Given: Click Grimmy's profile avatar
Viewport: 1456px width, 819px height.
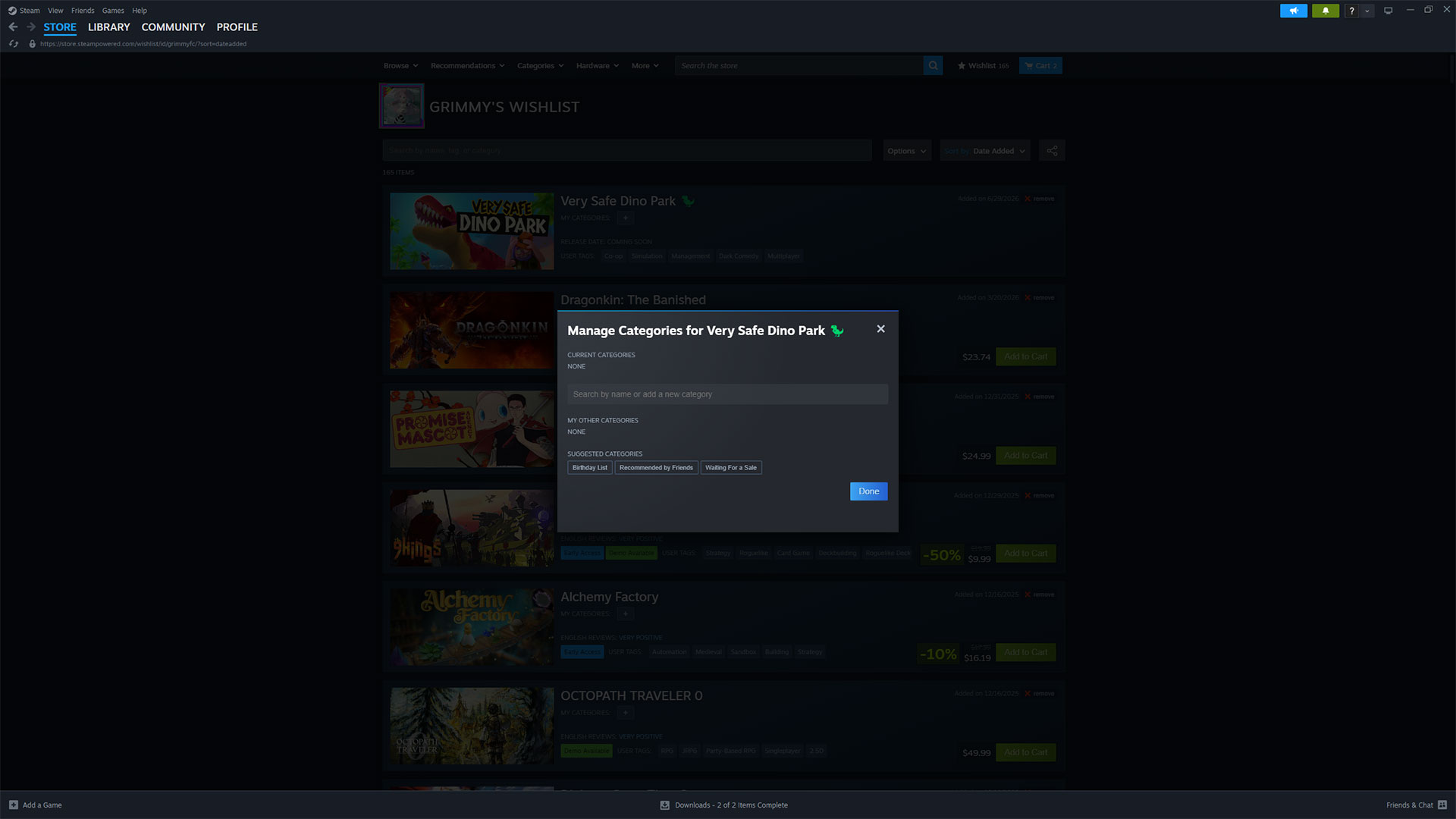Looking at the screenshot, I should click(x=402, y=106).
